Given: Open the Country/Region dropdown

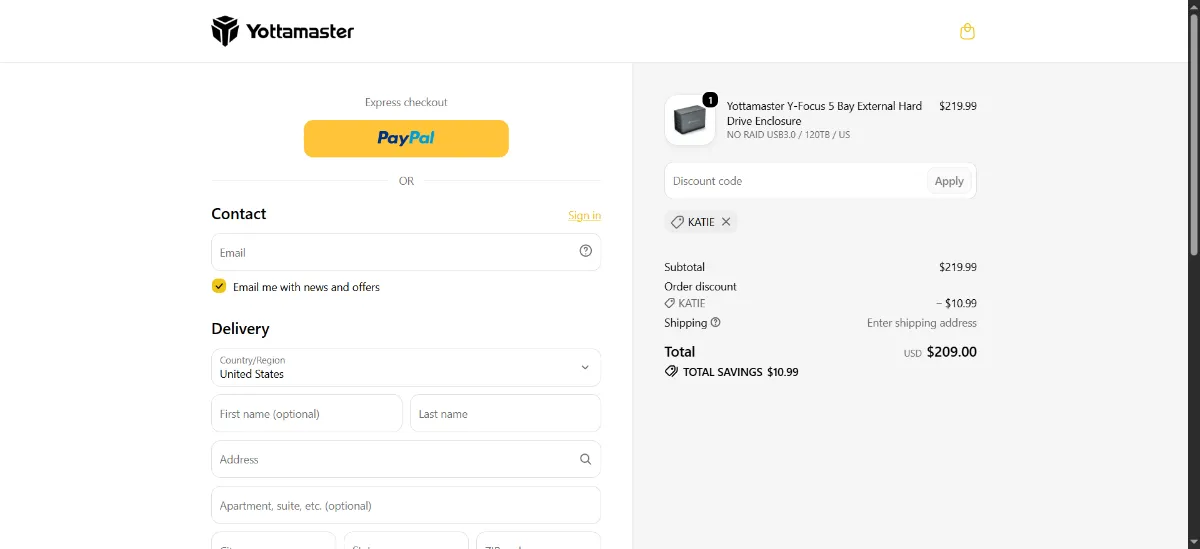Looking at the screenshot, I should [x=406, y=367].
